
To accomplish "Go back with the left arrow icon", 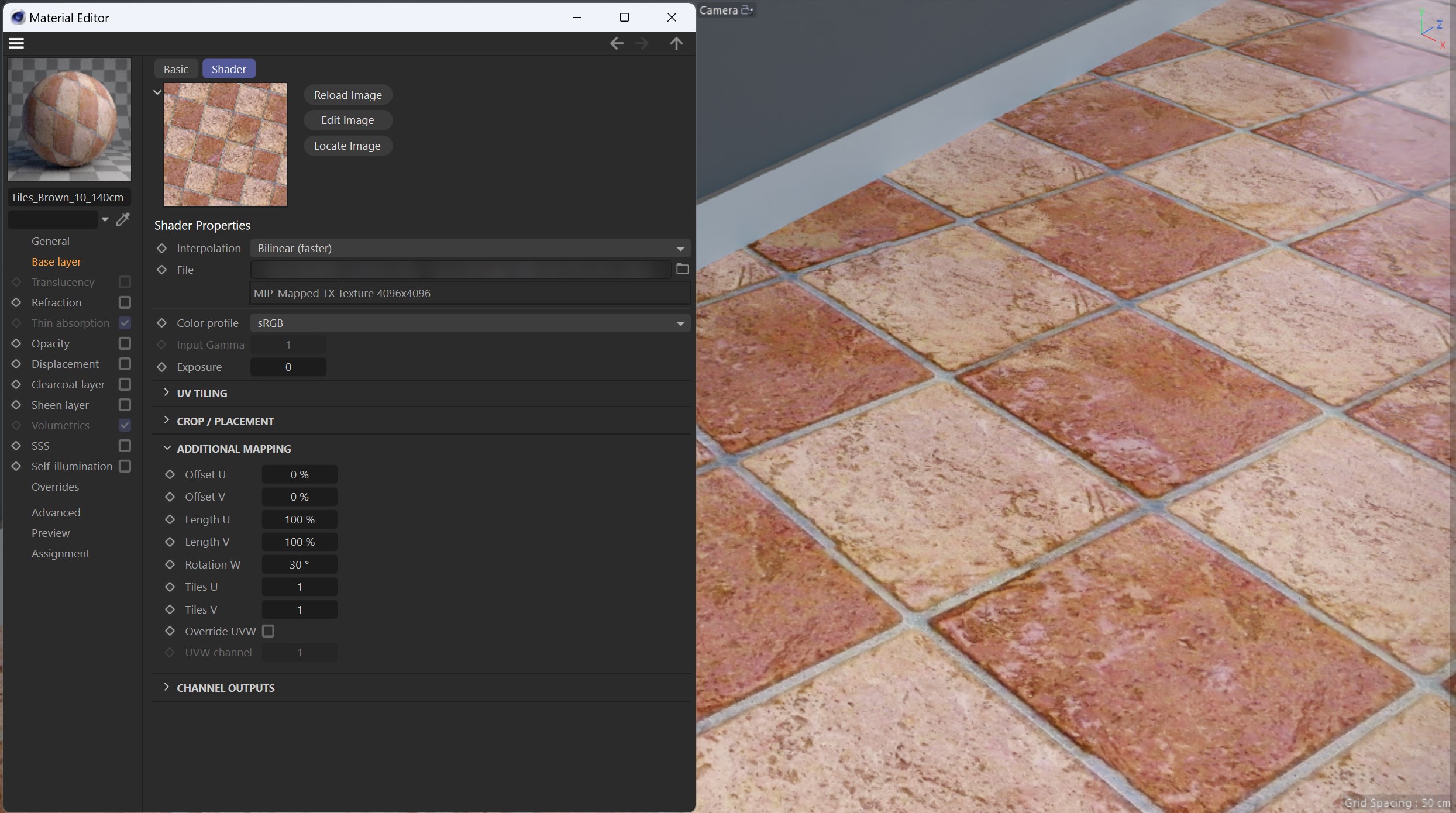I will (616, 43).
